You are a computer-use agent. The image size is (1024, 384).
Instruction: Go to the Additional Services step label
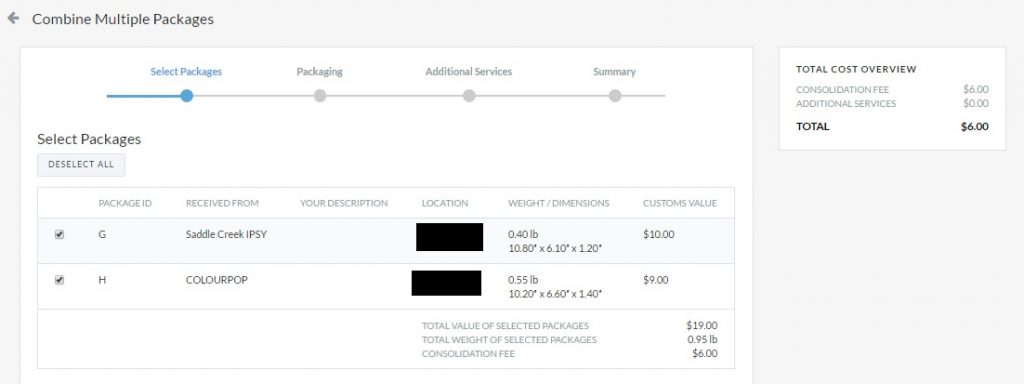click(469, 72)
